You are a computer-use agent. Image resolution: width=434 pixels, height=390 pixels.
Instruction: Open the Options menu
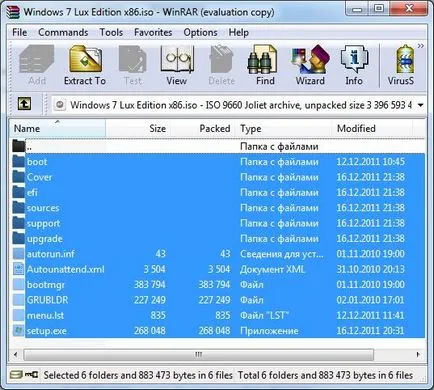point(200,32)
